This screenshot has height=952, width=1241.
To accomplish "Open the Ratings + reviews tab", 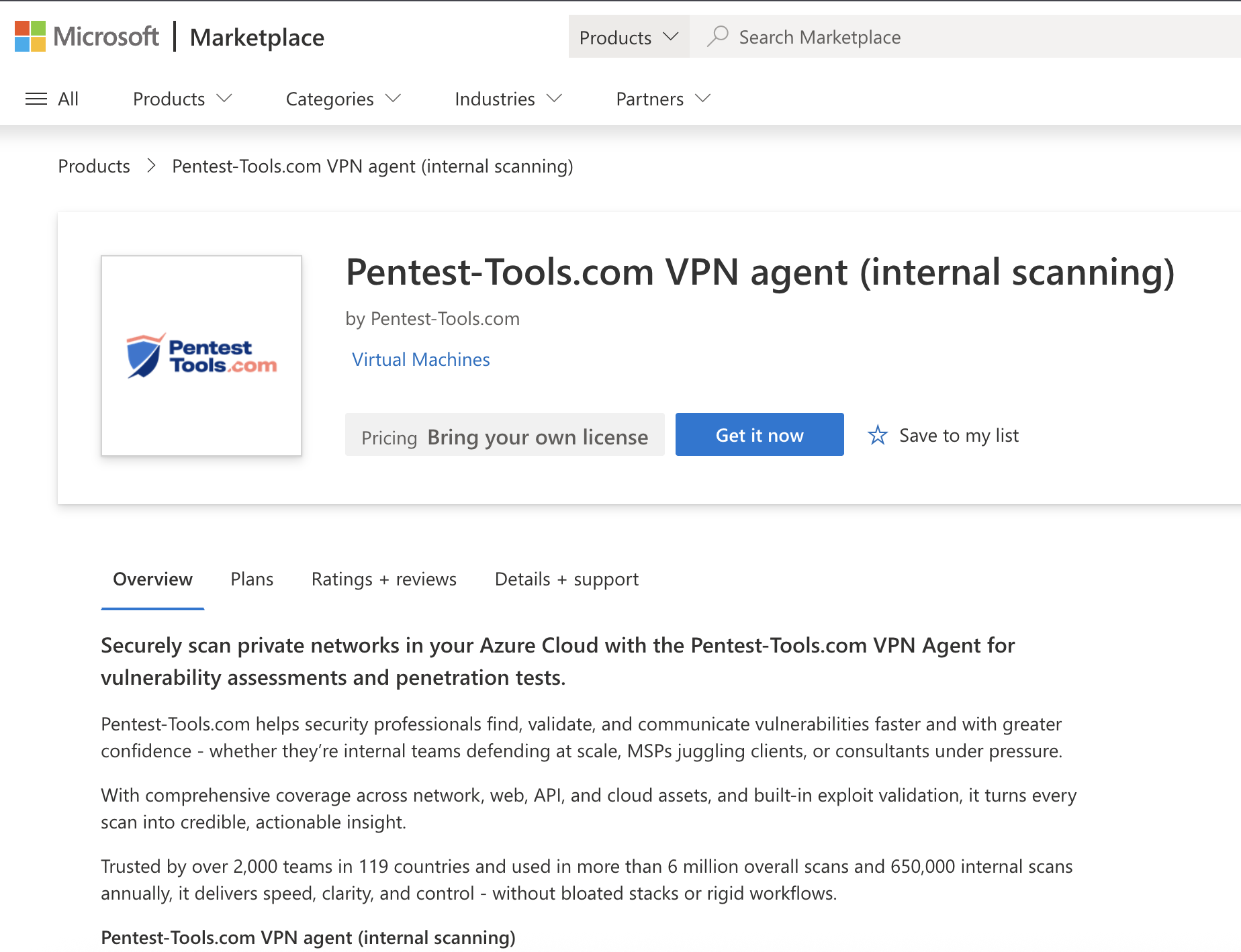I will click(383, 579).
